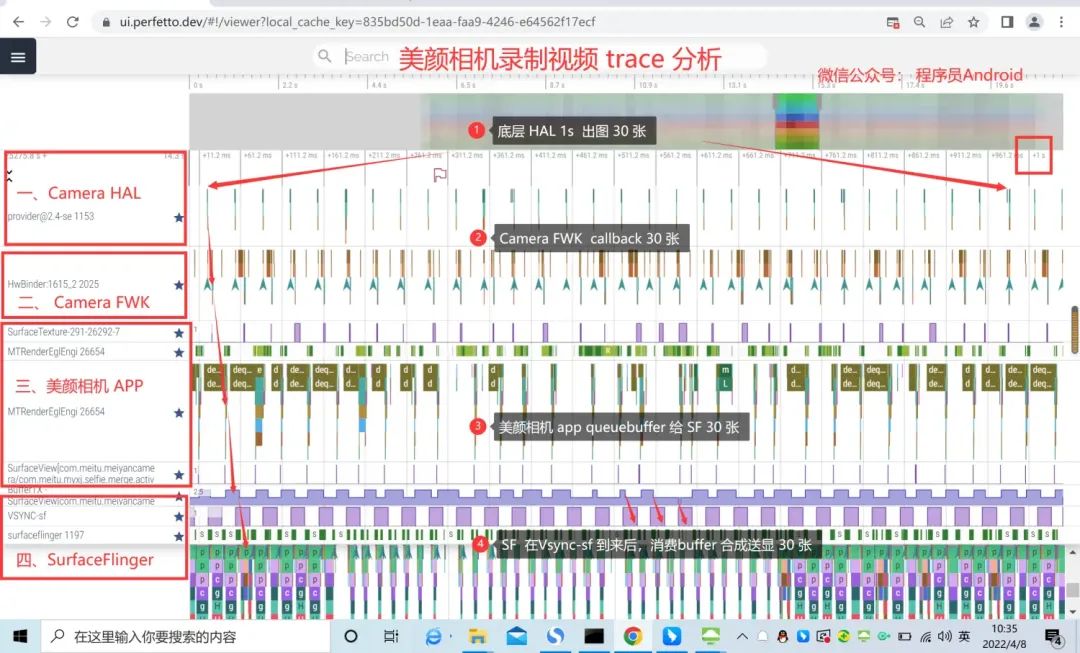Open the volume speaker tray icon
Screen dimensions: 1080x653
[944, 636]
